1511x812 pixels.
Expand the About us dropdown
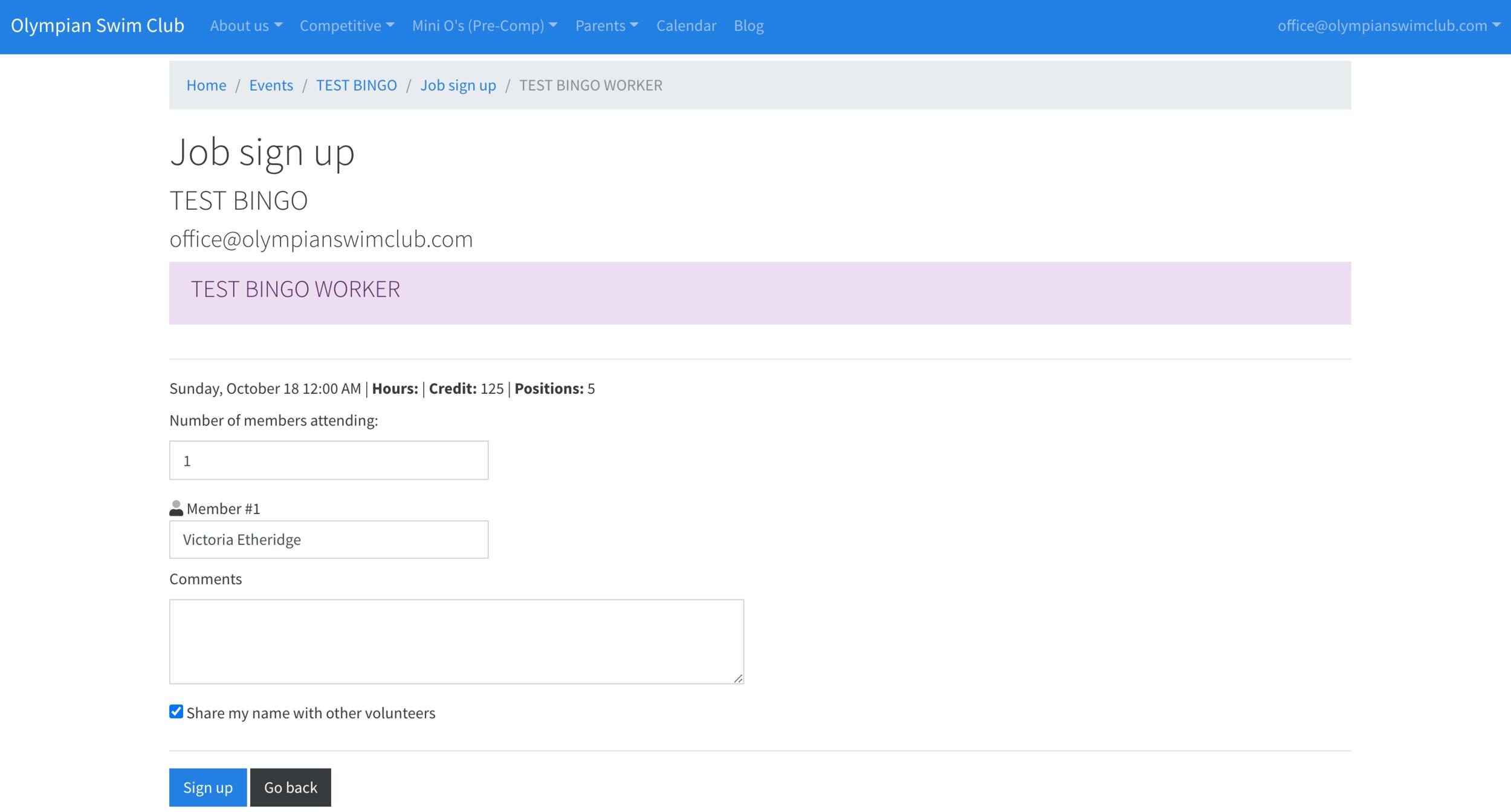tap(246, 26)
